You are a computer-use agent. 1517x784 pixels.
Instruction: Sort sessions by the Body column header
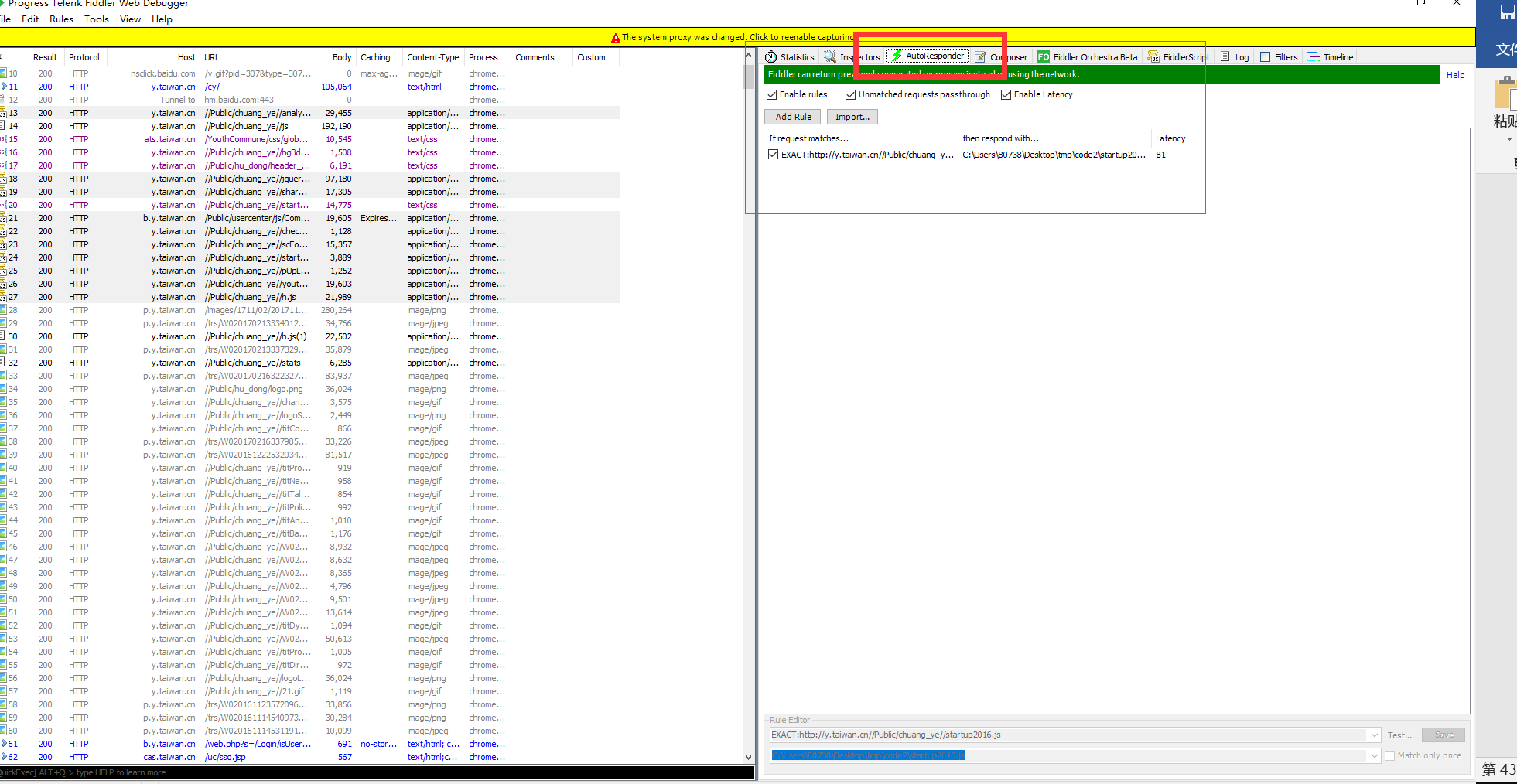click(x=337, y=57)
